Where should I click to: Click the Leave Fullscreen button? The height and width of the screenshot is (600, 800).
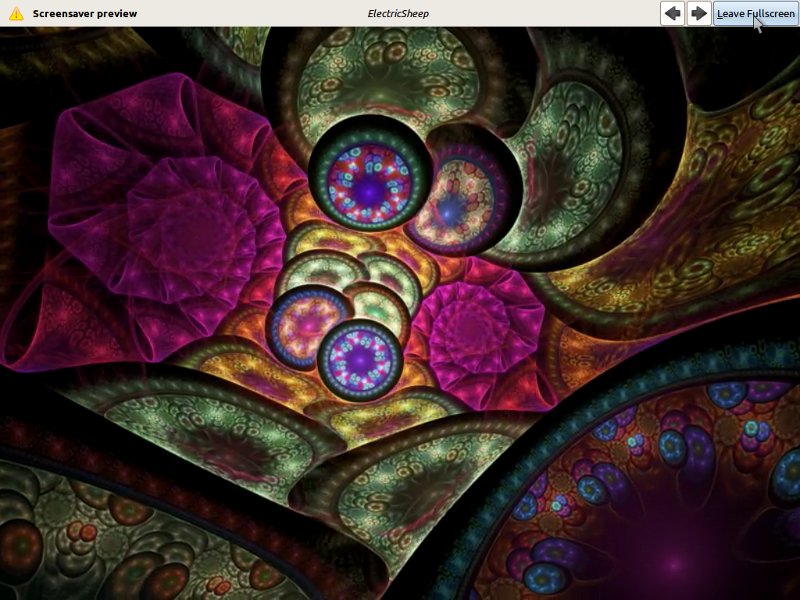pyautogui.click(x=756, y=13)
